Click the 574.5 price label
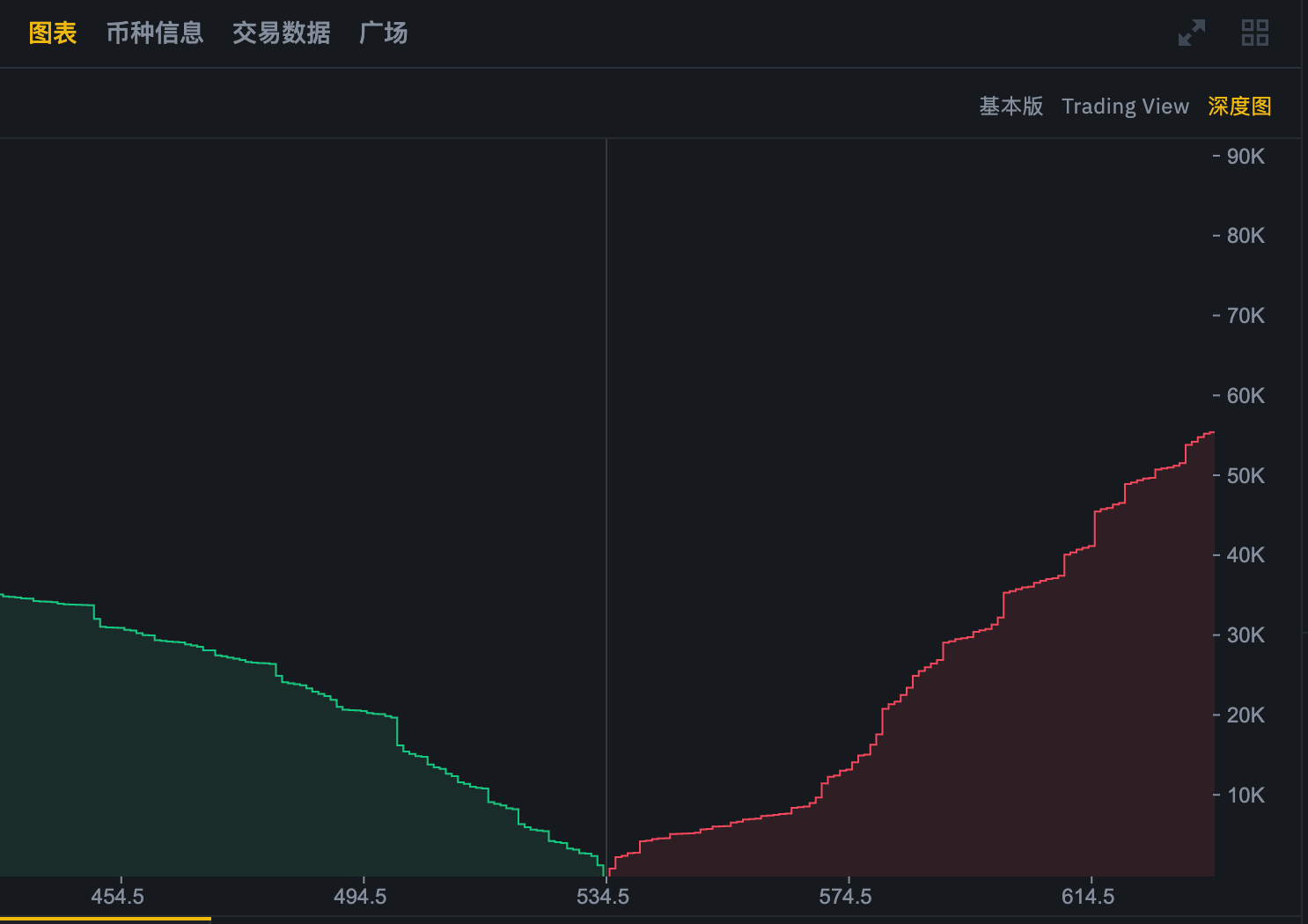 (846, 897)
